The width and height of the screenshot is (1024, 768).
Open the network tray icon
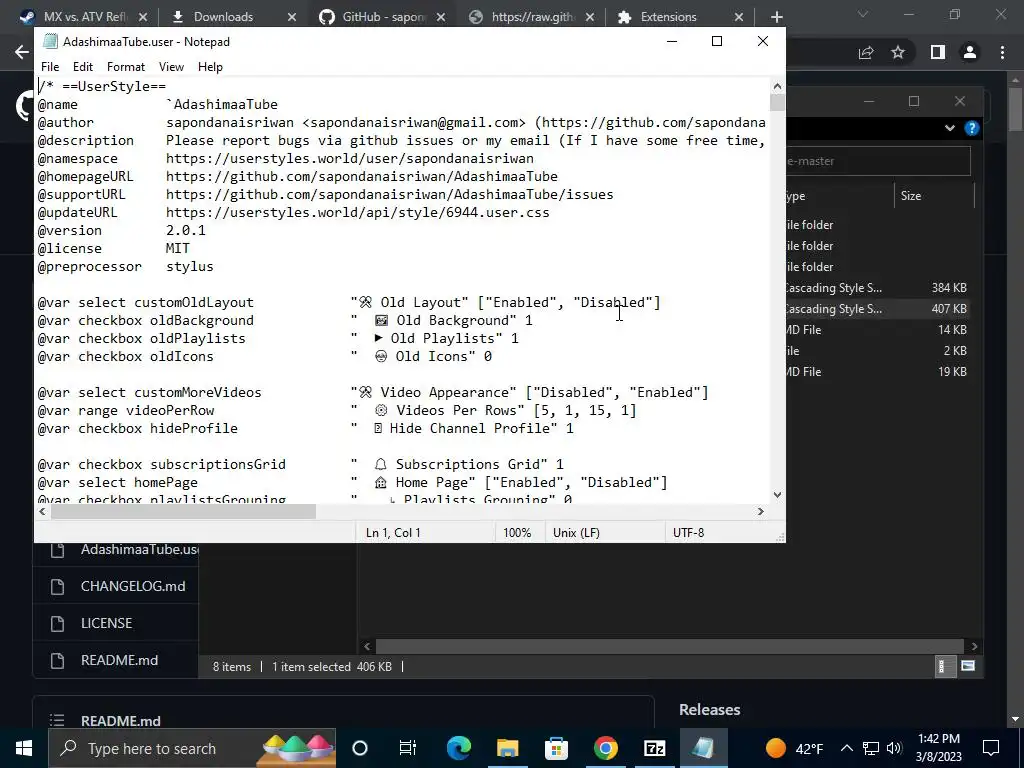click(x=871, y=748)
